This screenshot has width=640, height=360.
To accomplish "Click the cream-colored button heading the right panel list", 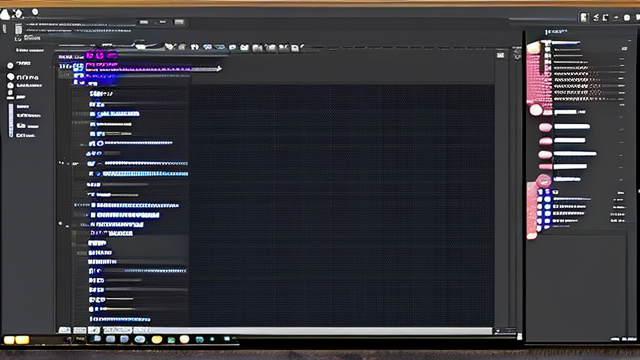I will pos(533,48).
